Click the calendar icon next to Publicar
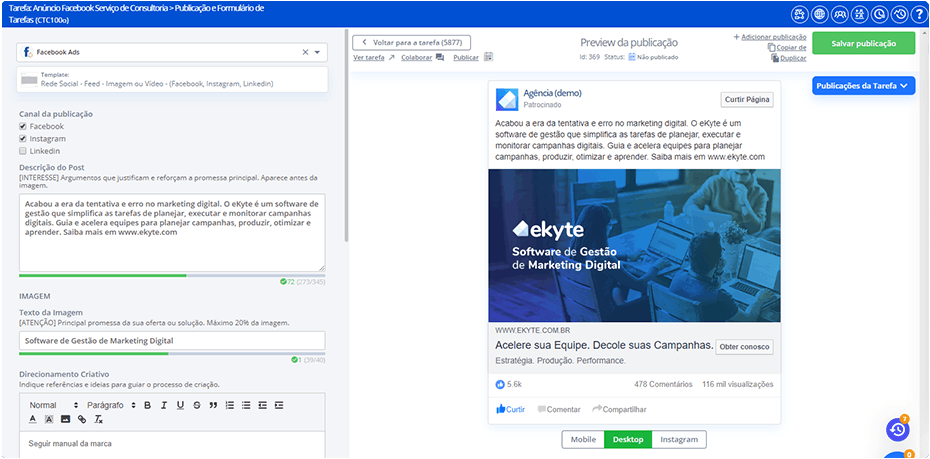 pyautogui.click(x=489, y=57)
